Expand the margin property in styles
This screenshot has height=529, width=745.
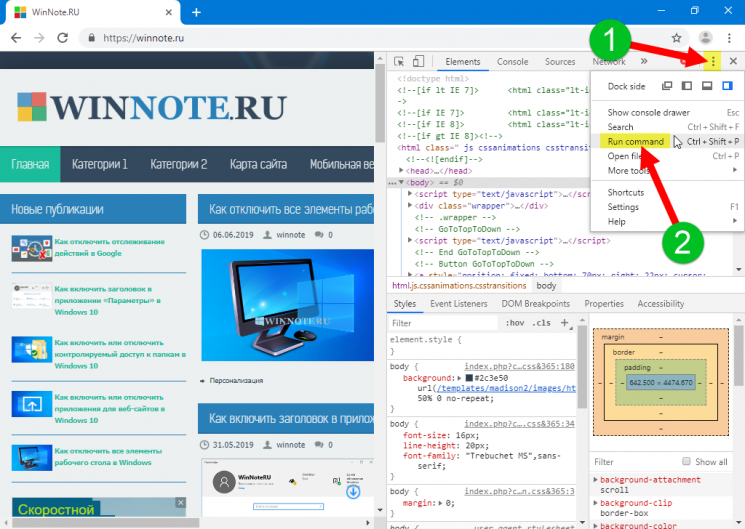click(440, 503)
